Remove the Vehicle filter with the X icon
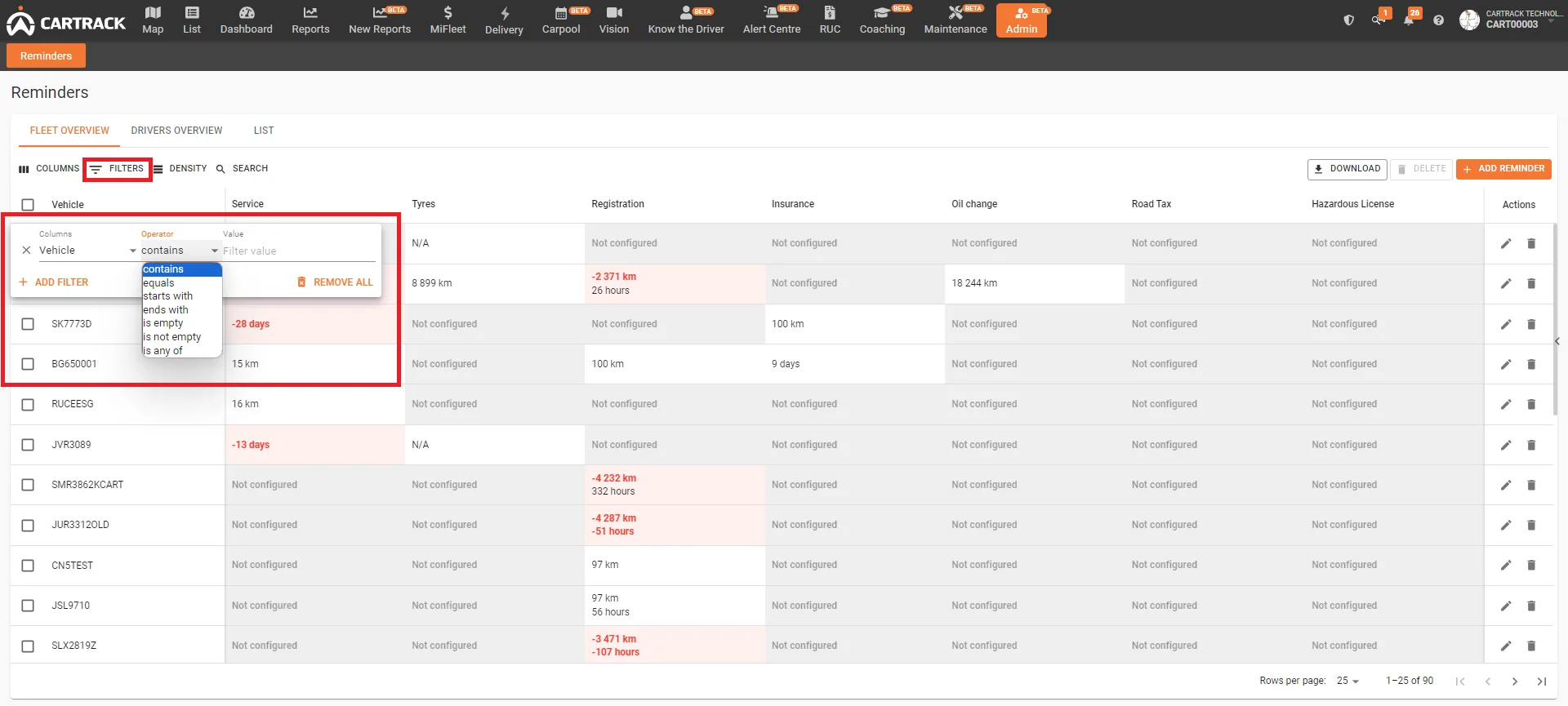This screenshot has height=706, width=1568. pos(26,251)
